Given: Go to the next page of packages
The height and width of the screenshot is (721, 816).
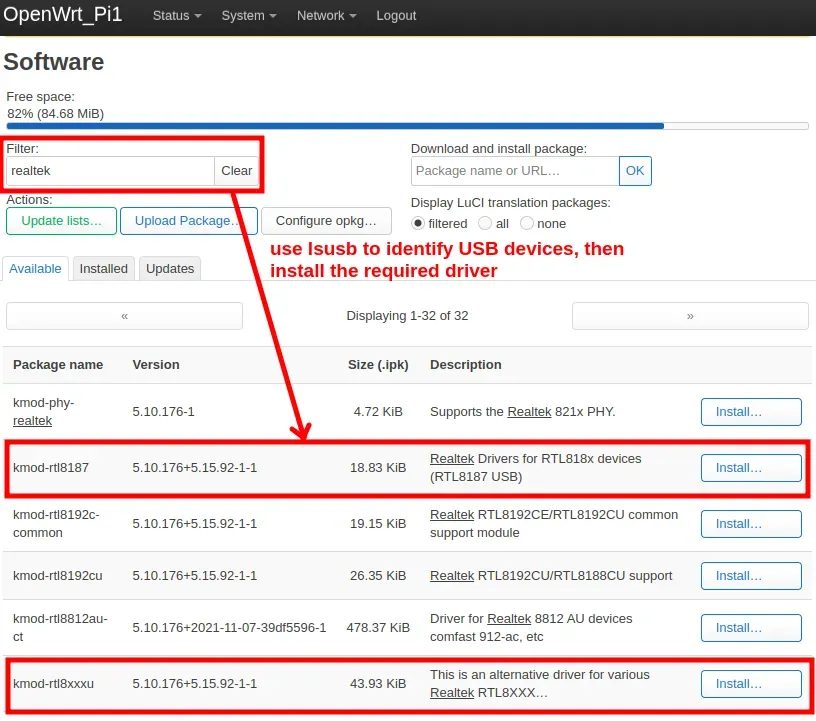Looking at the screenshot, I should 690,316.
